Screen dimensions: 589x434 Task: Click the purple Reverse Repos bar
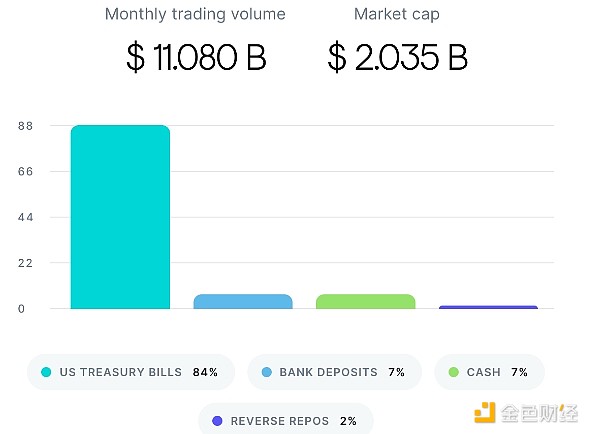click(488, 307)
